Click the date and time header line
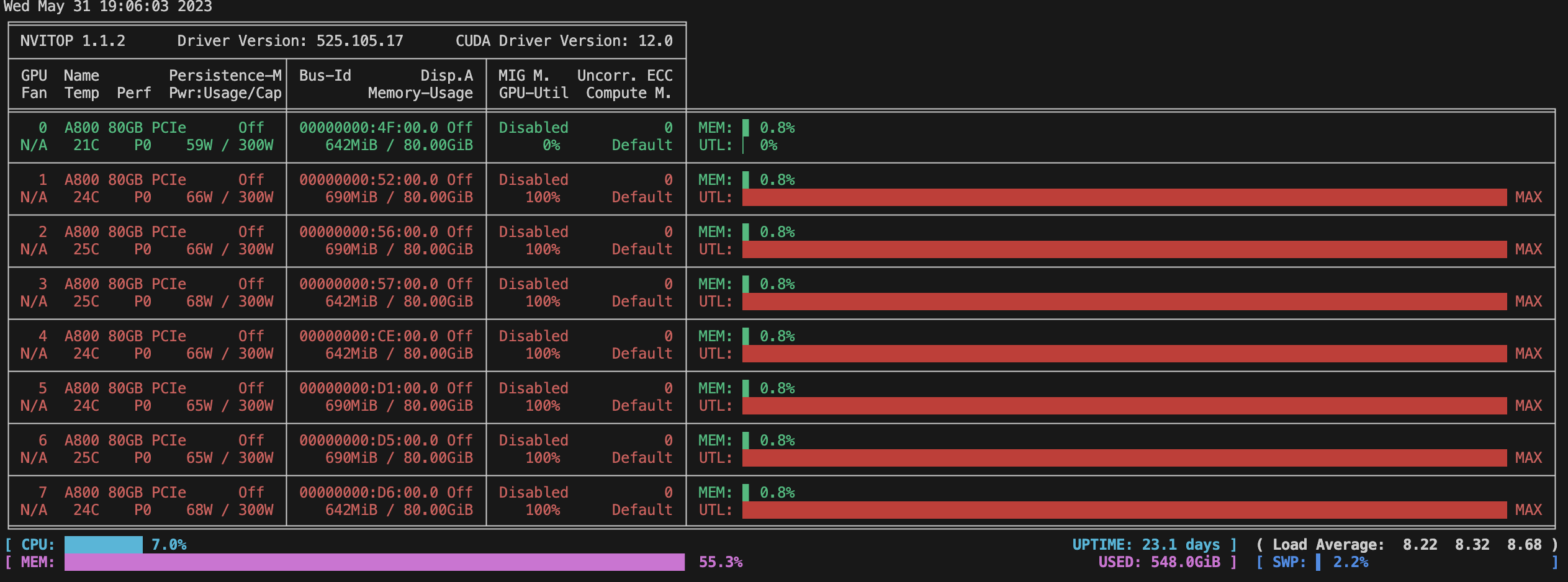 coord(108,7)
